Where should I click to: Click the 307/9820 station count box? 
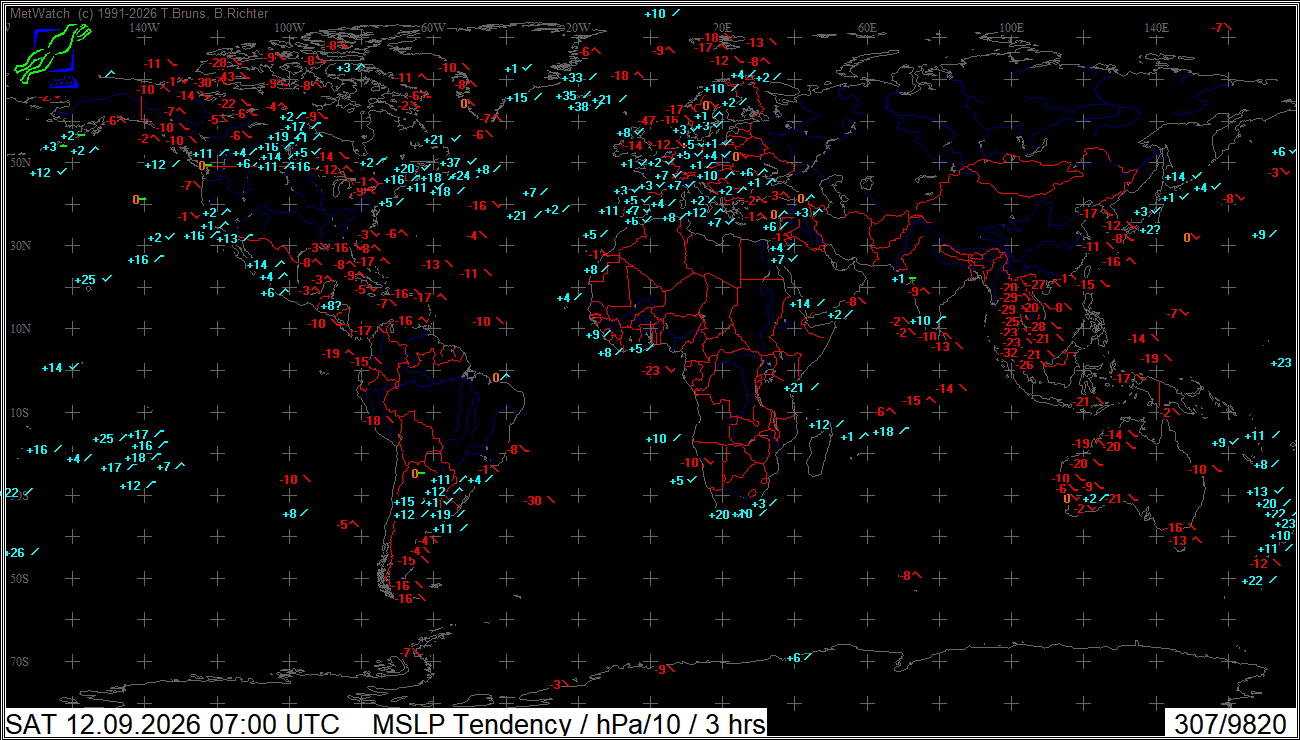(x=1230, y=723)
